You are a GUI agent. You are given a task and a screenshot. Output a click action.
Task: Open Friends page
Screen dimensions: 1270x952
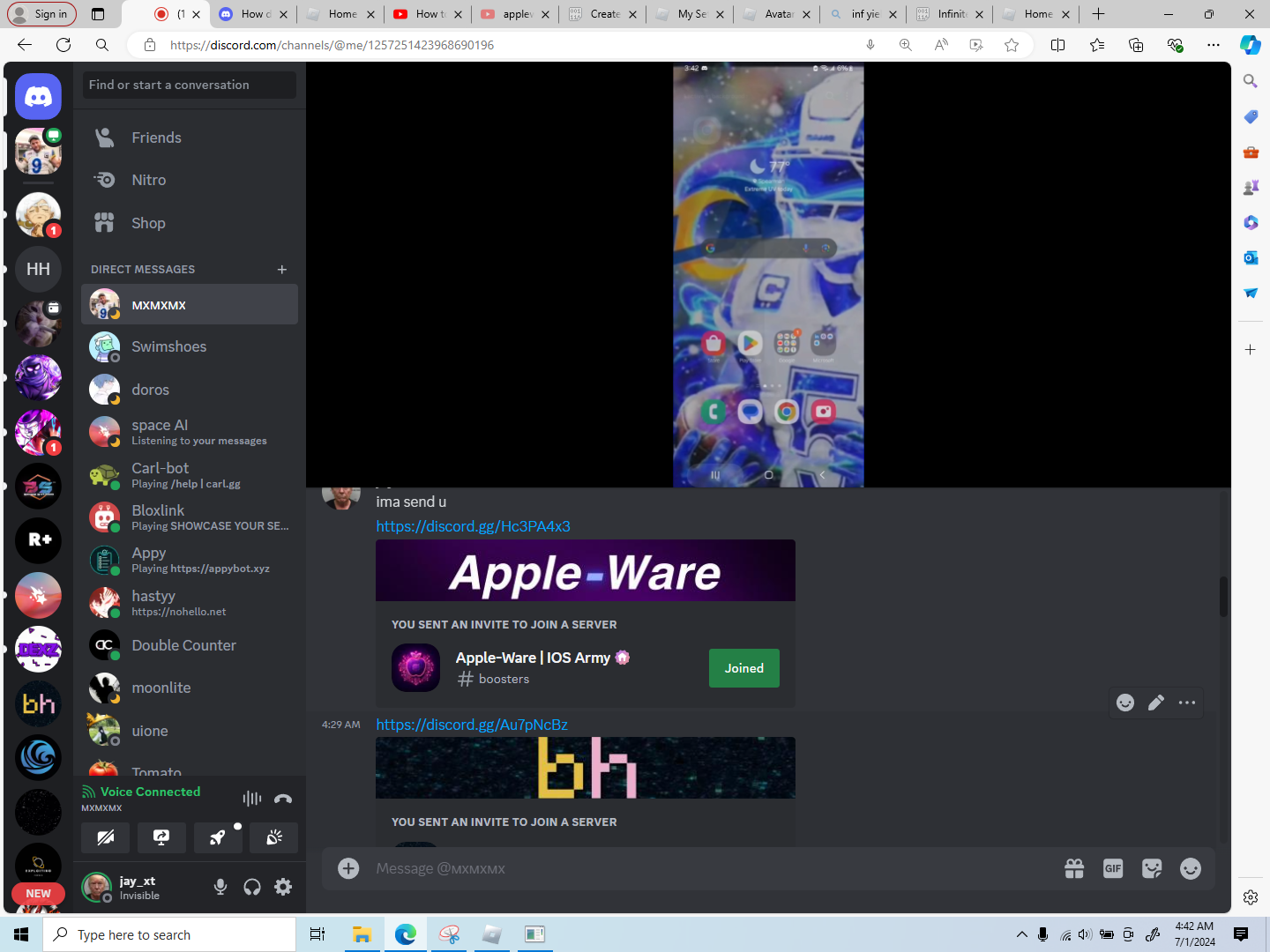[x=190, y=138]
